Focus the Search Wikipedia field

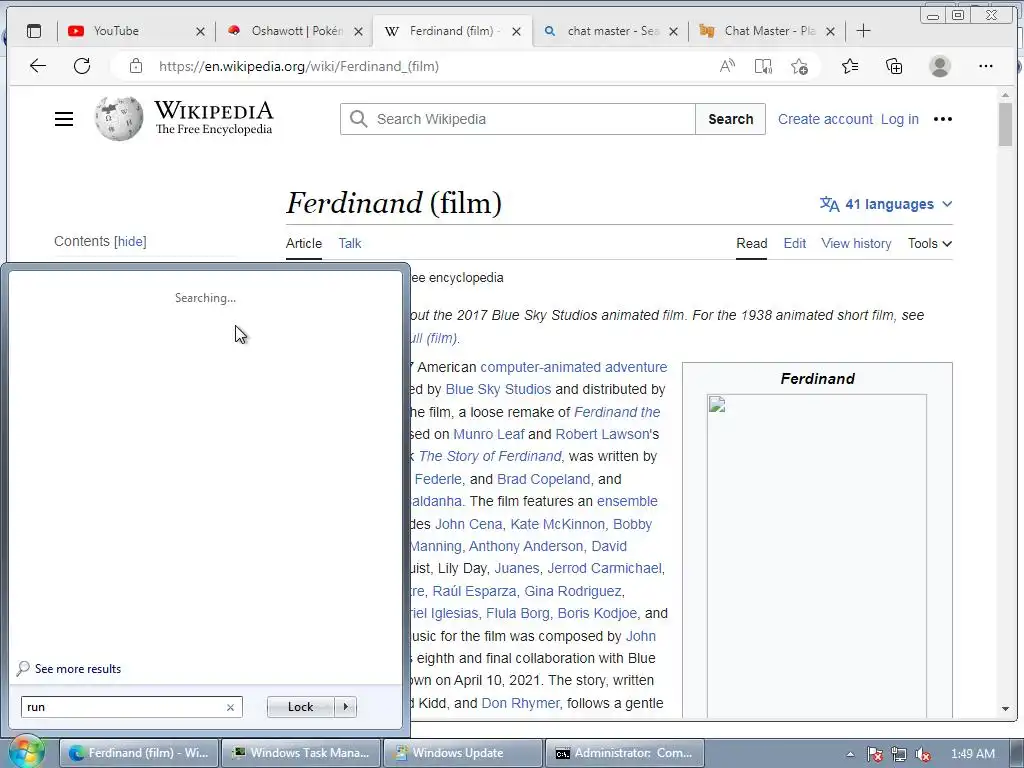point(517,119)
